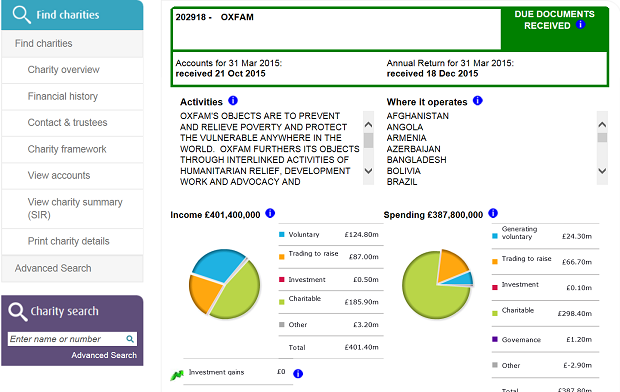Click Other spending value £-2.90m

coord(578,365)
